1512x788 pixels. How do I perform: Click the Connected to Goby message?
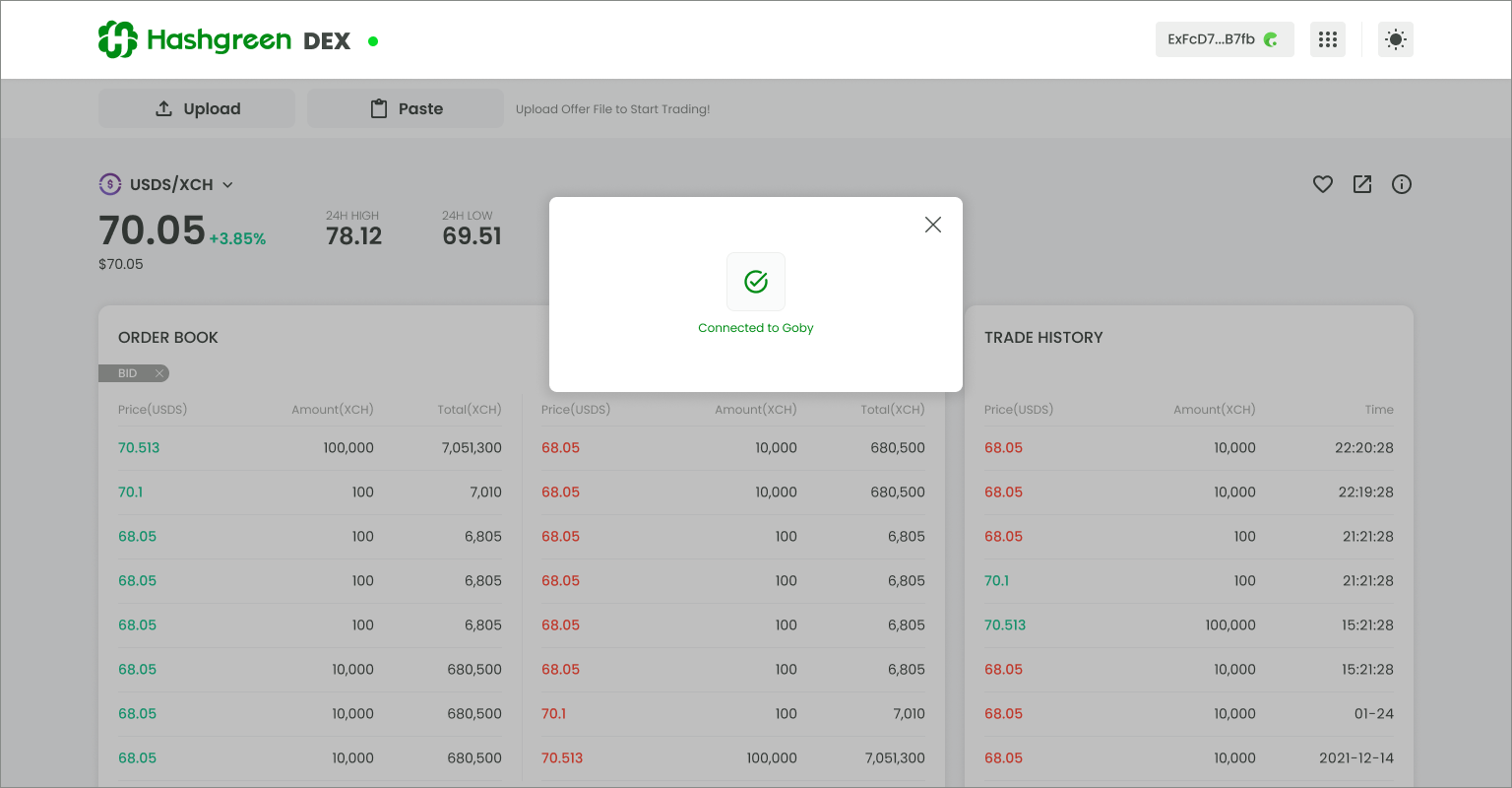[x=756, y=328]
